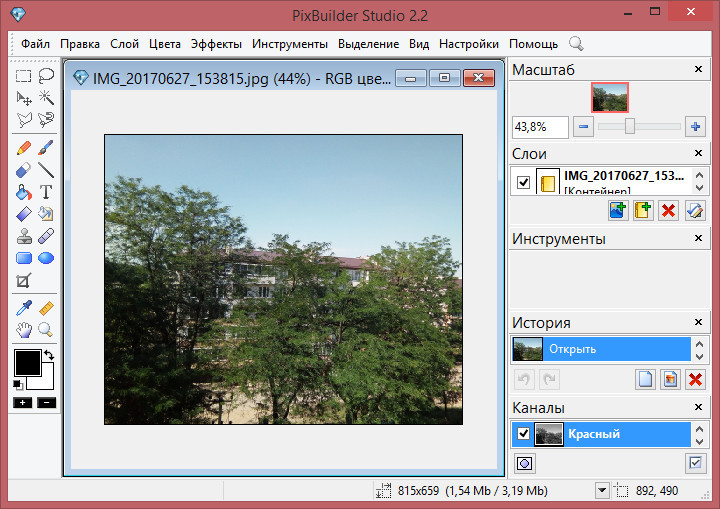720x509 pixels.
Task: Add a new container layer
Action: pos(643,210)
